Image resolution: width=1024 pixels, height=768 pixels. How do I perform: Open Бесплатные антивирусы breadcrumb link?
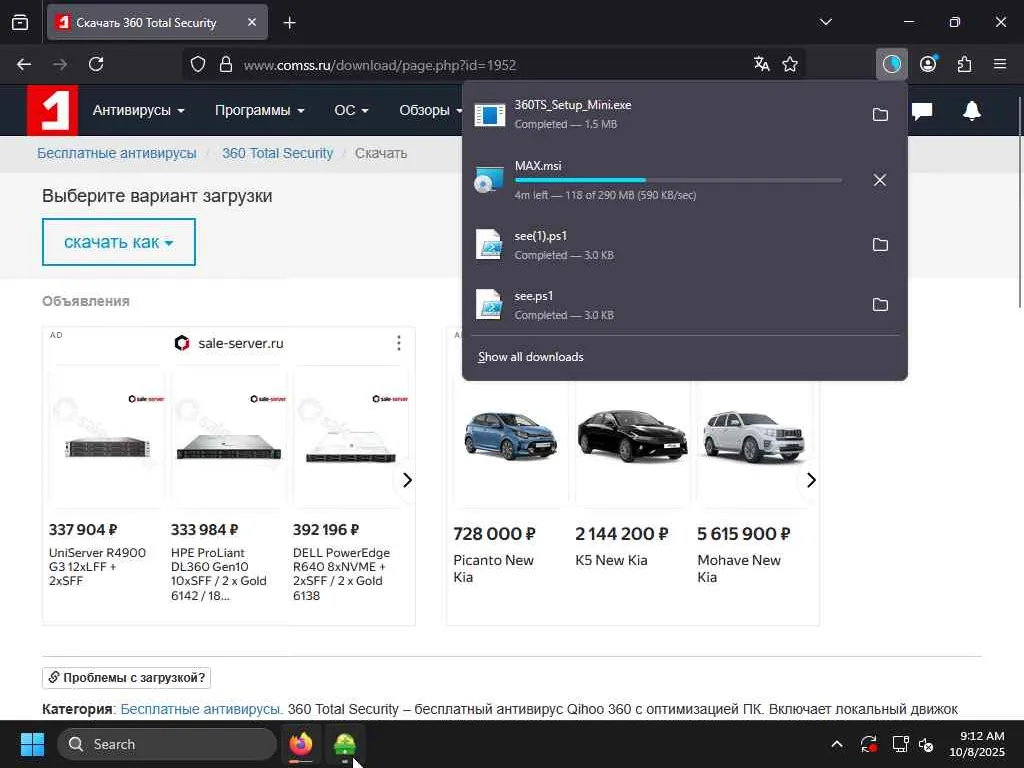point(116,153)
